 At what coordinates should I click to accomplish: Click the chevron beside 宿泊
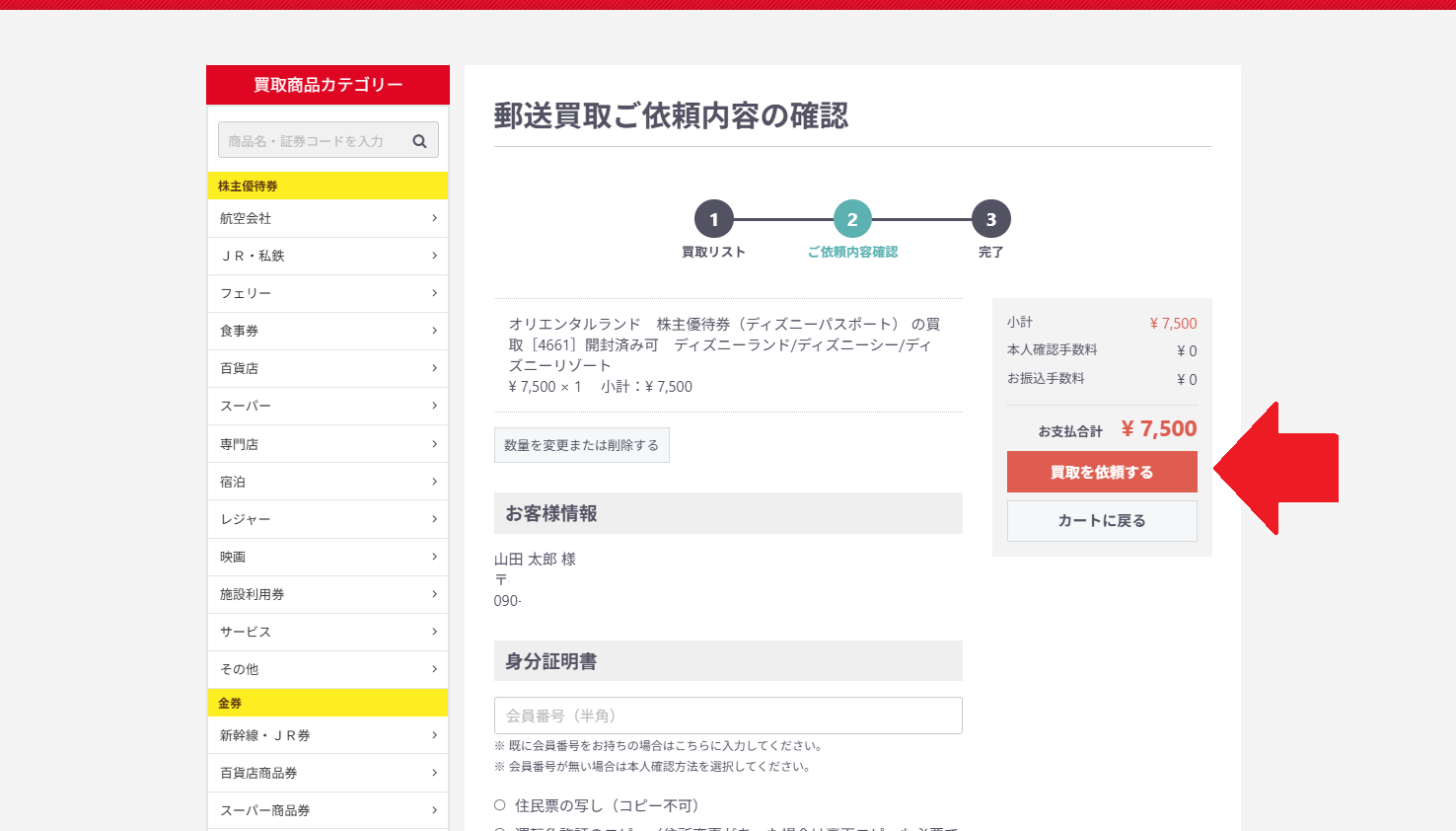tap(434, 482)
